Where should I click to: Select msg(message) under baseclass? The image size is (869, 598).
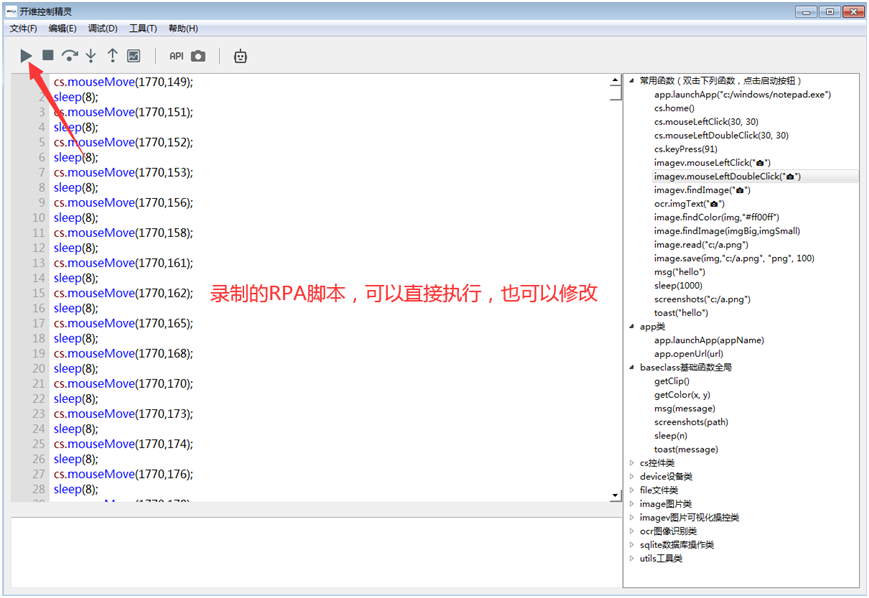(684, 408)
